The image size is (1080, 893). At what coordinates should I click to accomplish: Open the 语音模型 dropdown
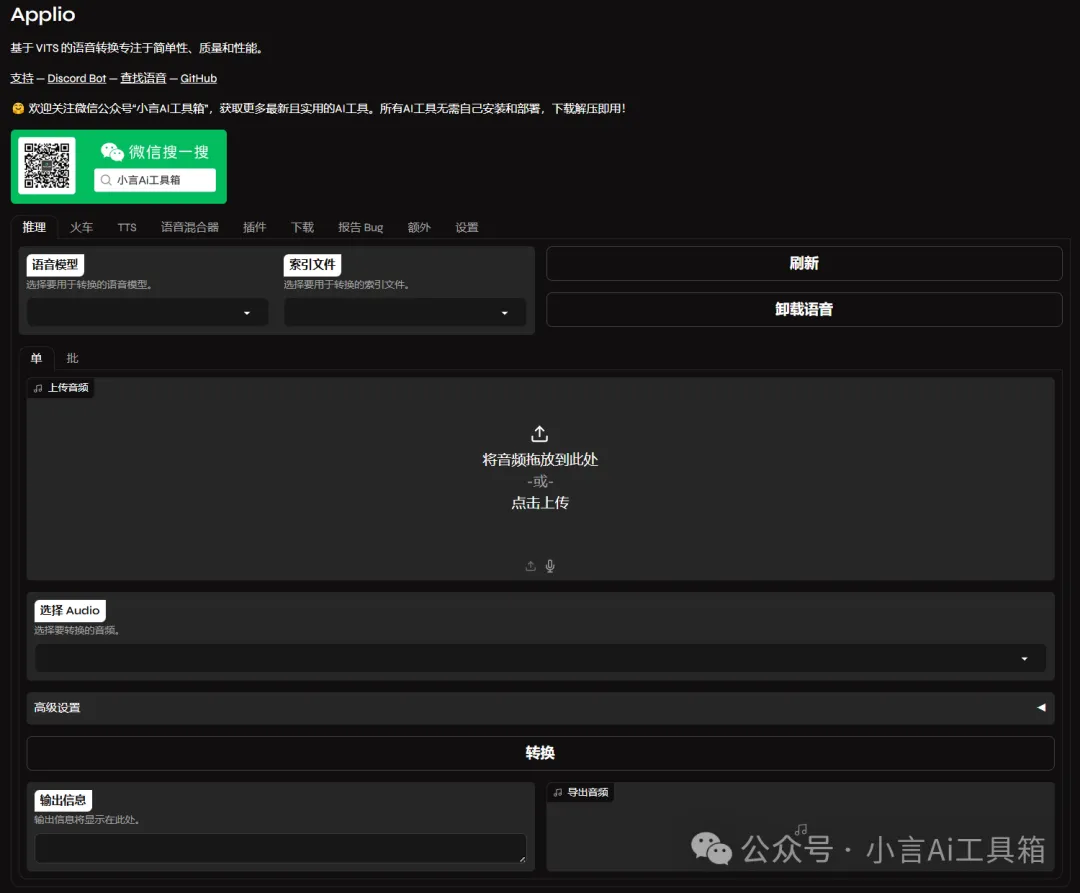click(147, 313)
